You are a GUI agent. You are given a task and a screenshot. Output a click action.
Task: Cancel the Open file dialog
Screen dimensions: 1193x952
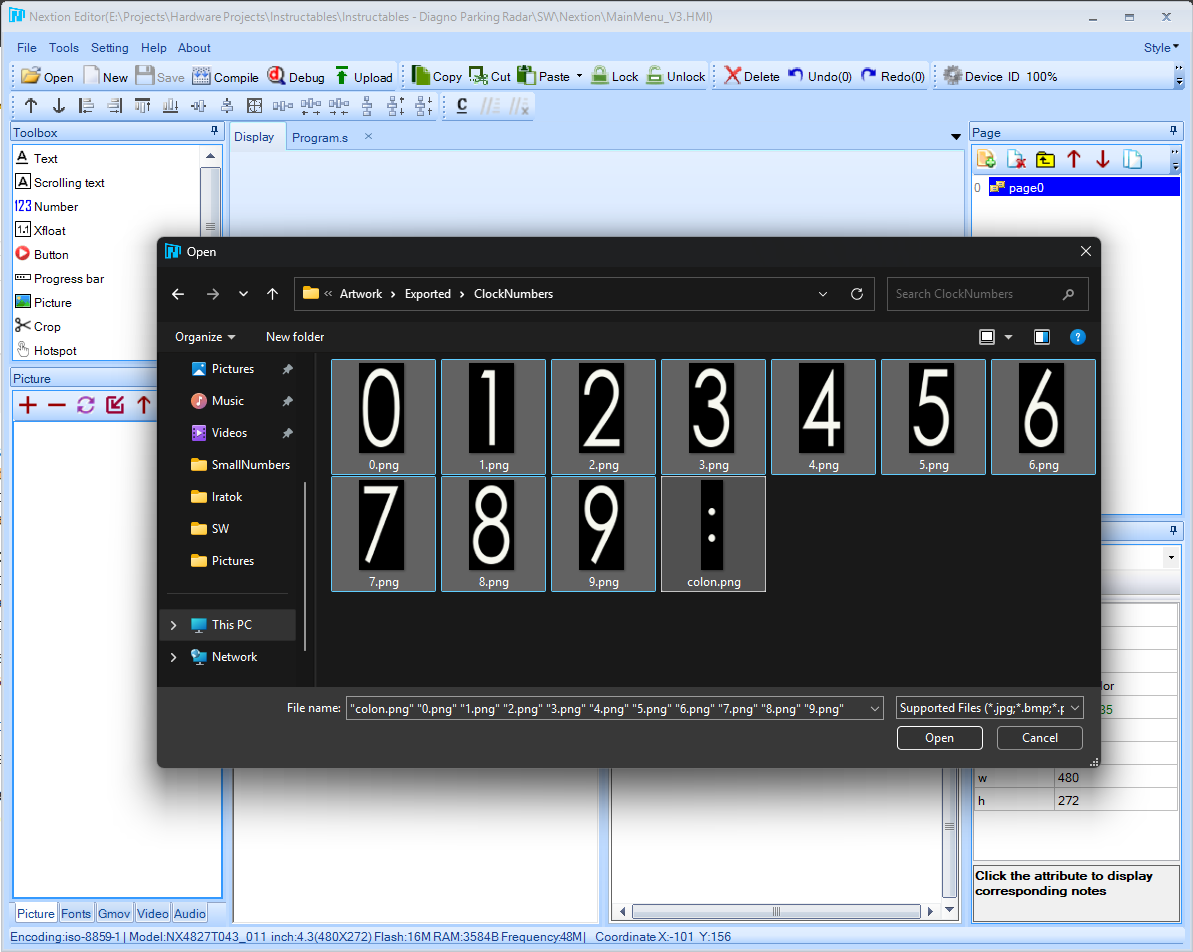coord(1039,738)
